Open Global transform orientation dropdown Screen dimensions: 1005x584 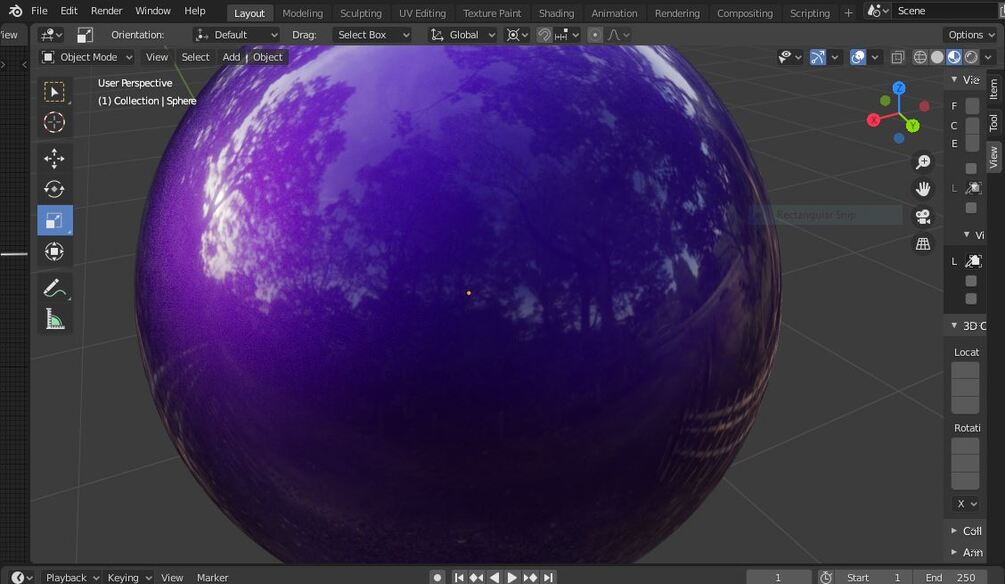(463, 35)
